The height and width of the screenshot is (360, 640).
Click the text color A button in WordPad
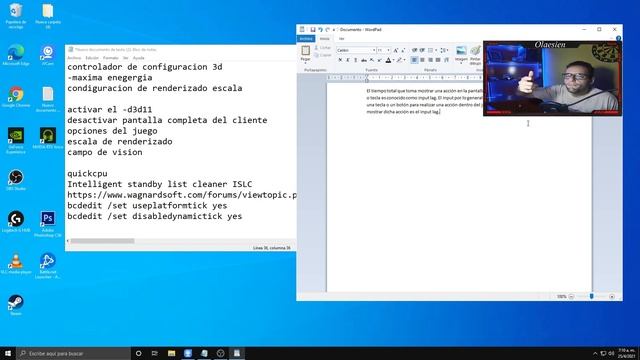(388, 60)
